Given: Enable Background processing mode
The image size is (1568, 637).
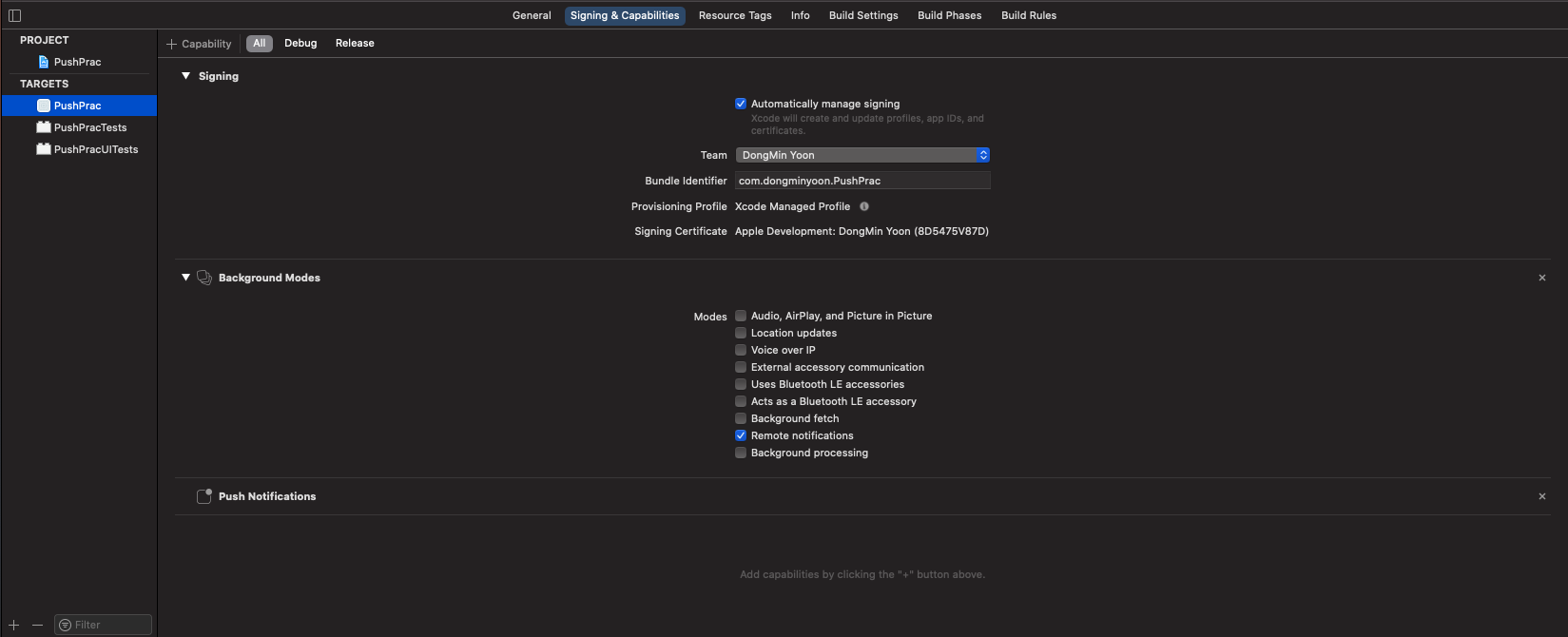Looking at the screenshot, I should pos(741,453).
